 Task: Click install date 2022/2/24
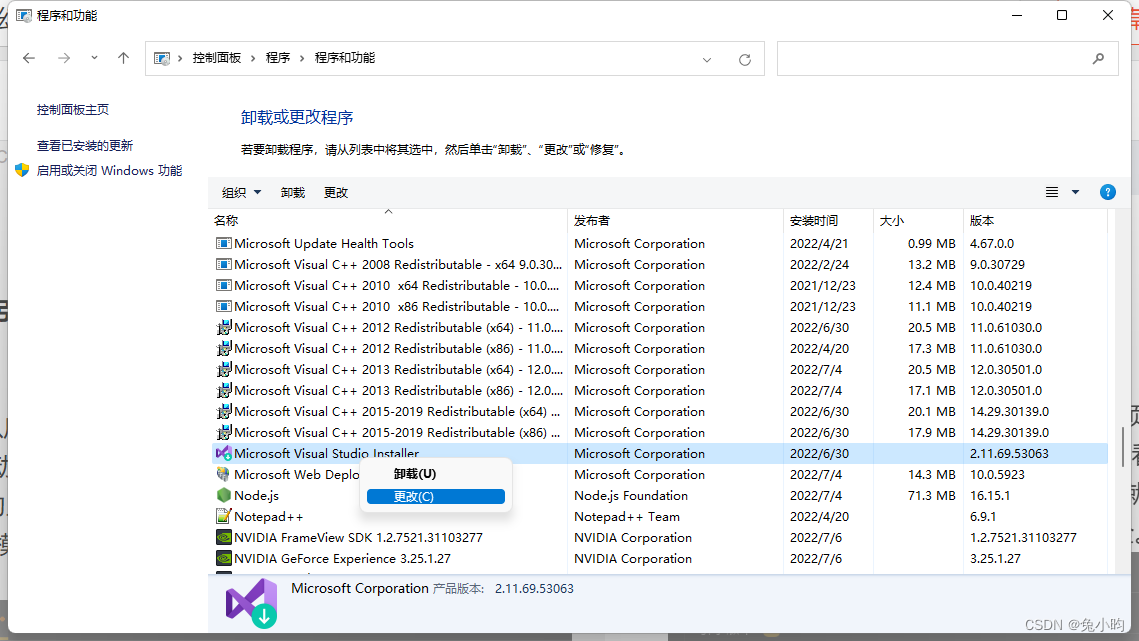tap(819, 265)
